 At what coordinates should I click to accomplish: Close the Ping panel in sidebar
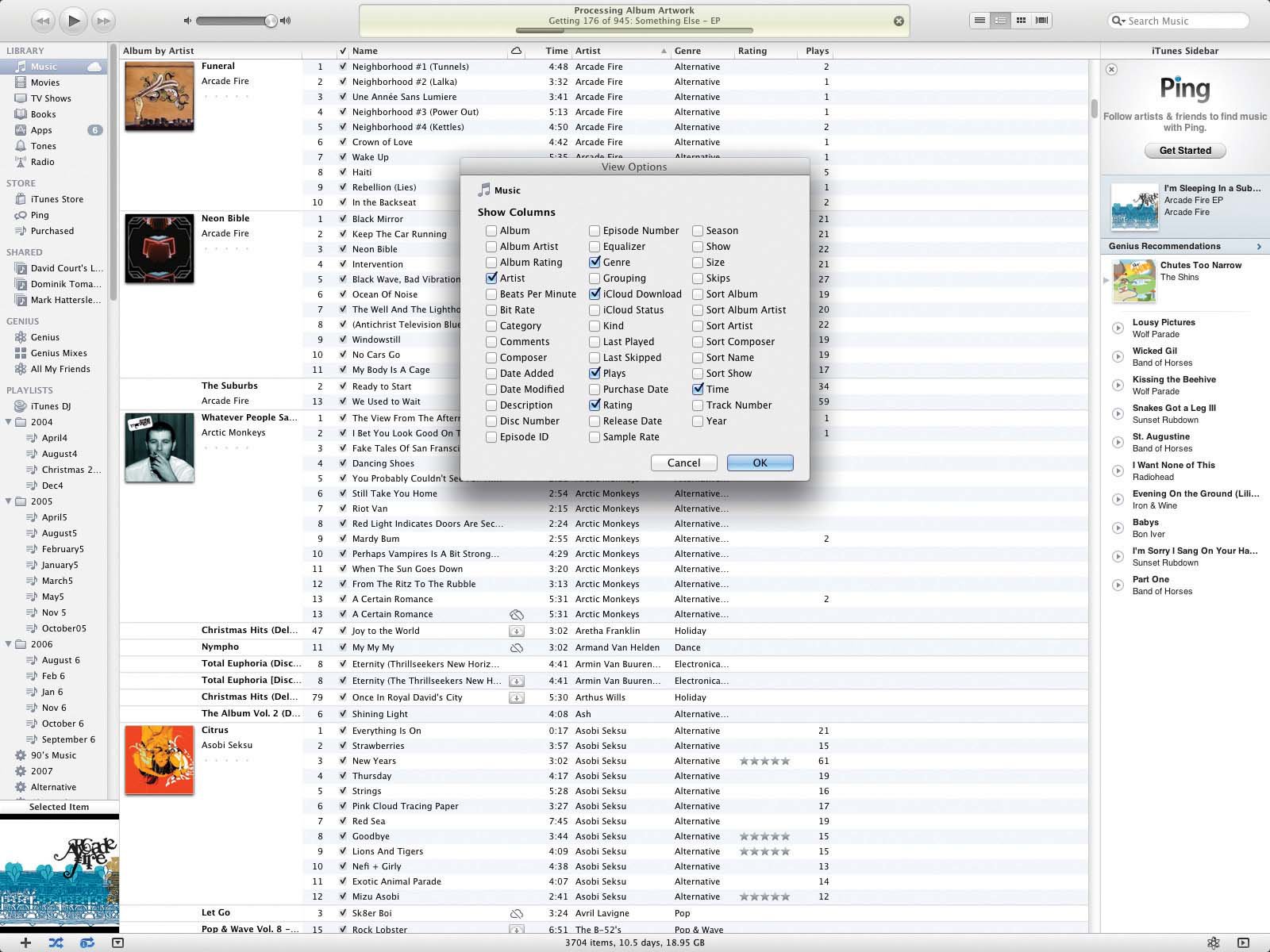[x=1111, y=69]
